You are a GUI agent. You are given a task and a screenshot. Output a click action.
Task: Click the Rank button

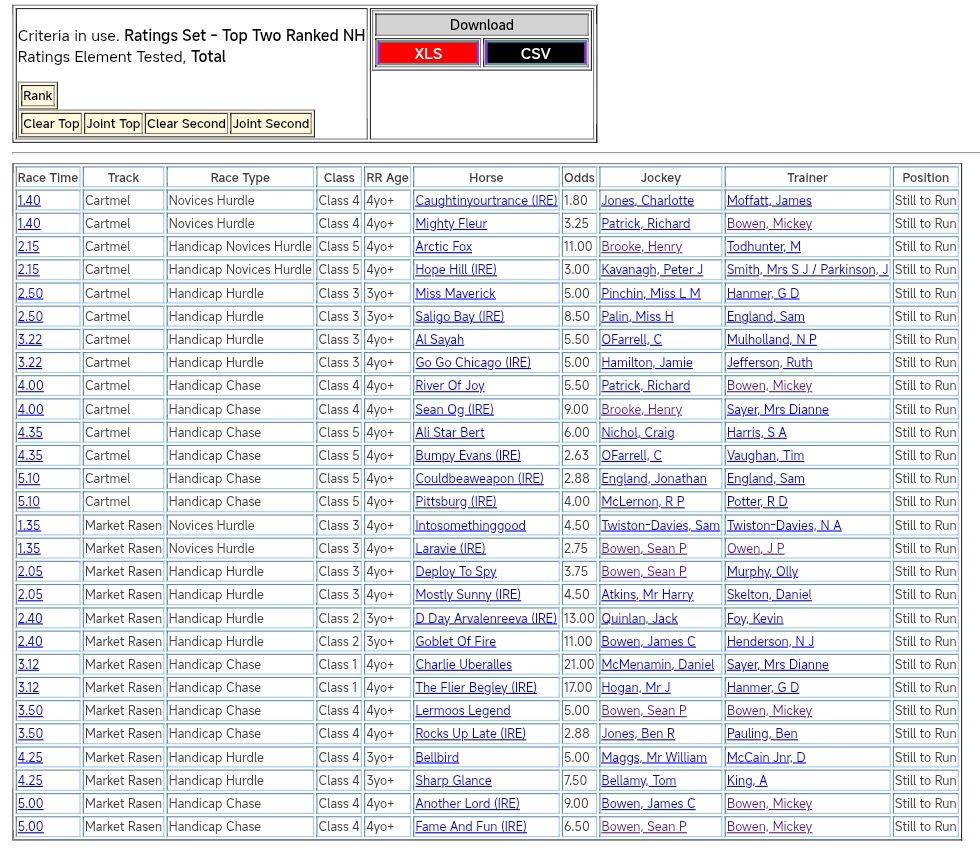tap(38, 96)
